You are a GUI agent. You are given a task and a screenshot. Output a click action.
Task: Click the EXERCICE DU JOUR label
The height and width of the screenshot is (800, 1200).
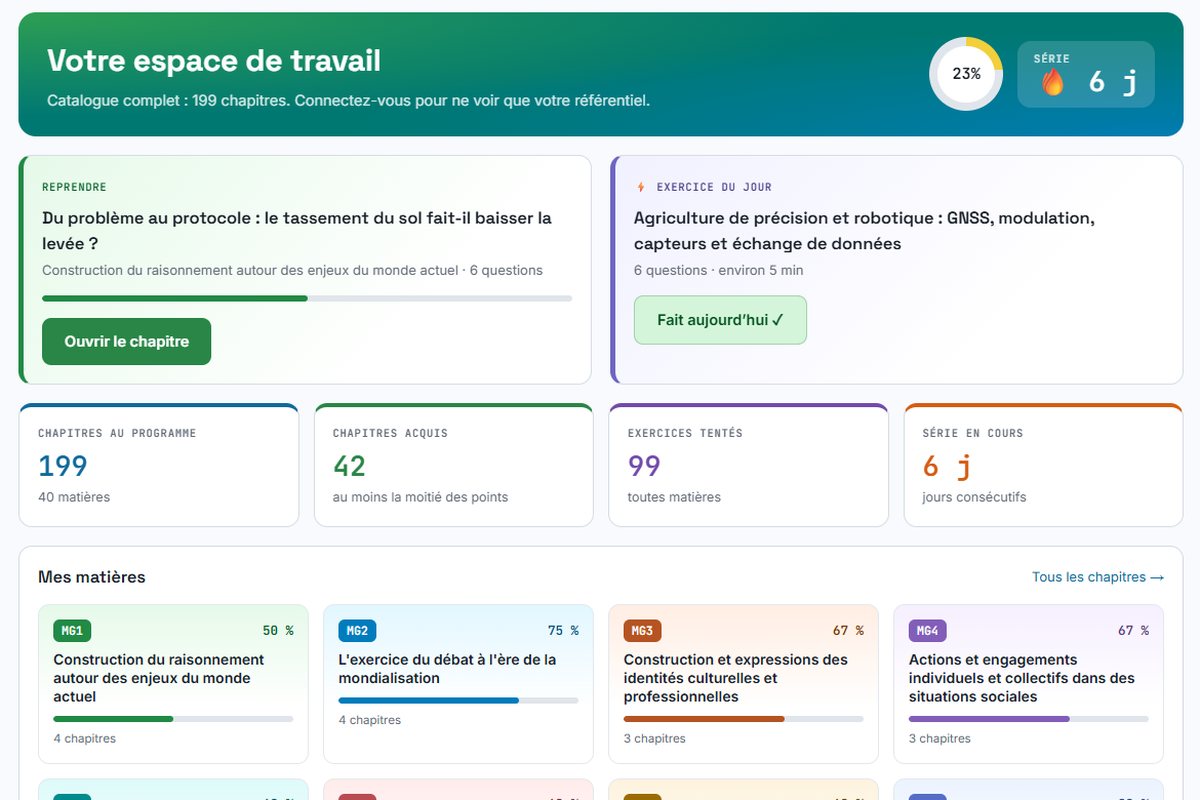(714, 187)
